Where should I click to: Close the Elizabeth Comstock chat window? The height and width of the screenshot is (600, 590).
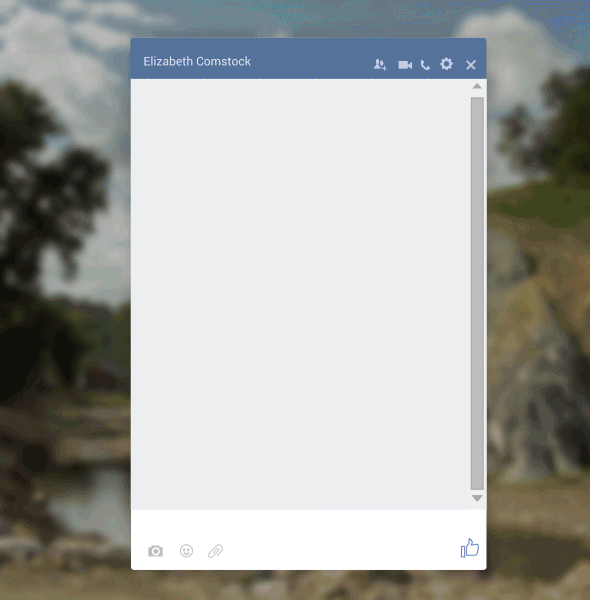(x=471, y=65)
